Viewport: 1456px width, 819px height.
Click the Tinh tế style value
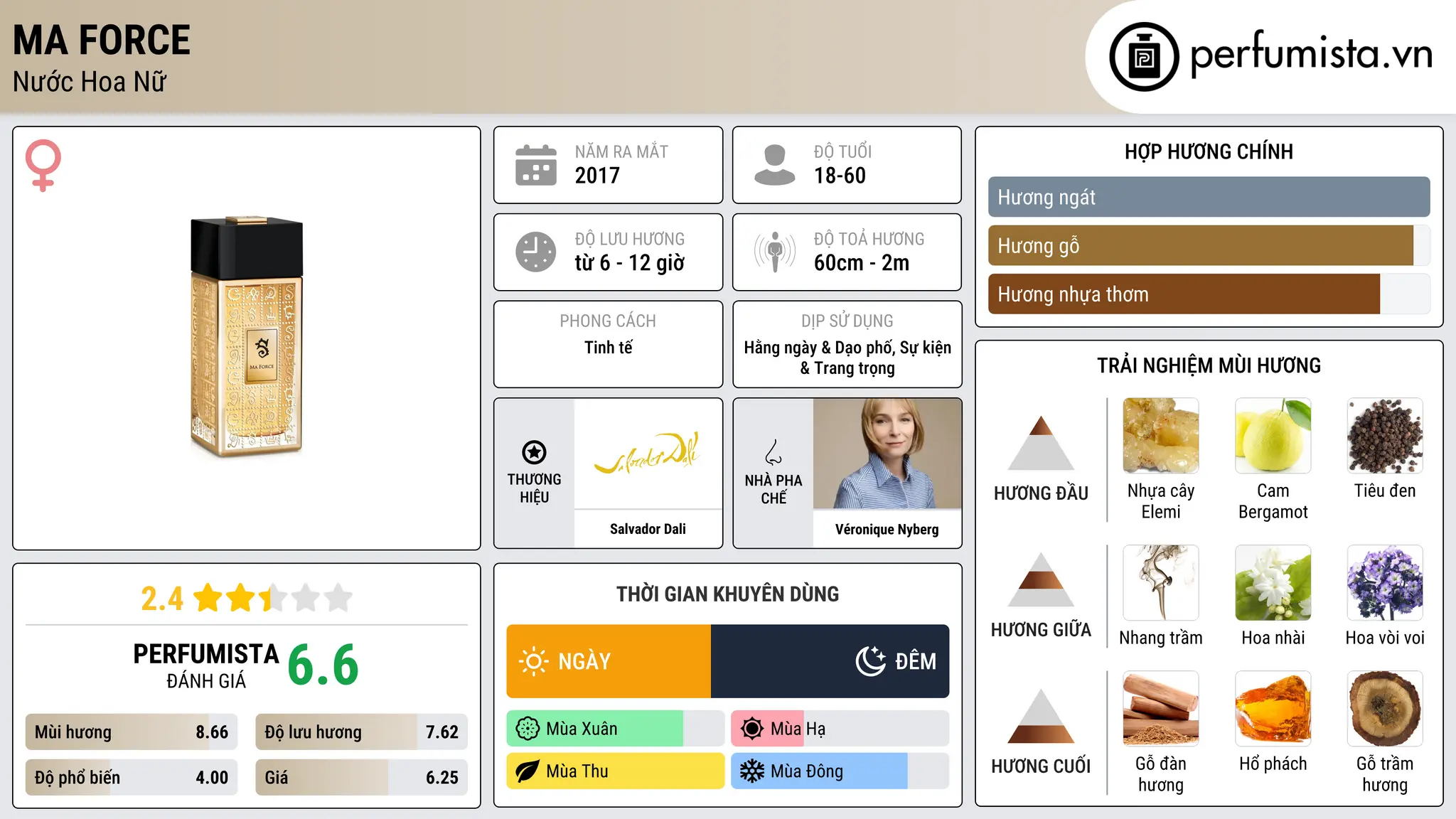pos(608,348)
